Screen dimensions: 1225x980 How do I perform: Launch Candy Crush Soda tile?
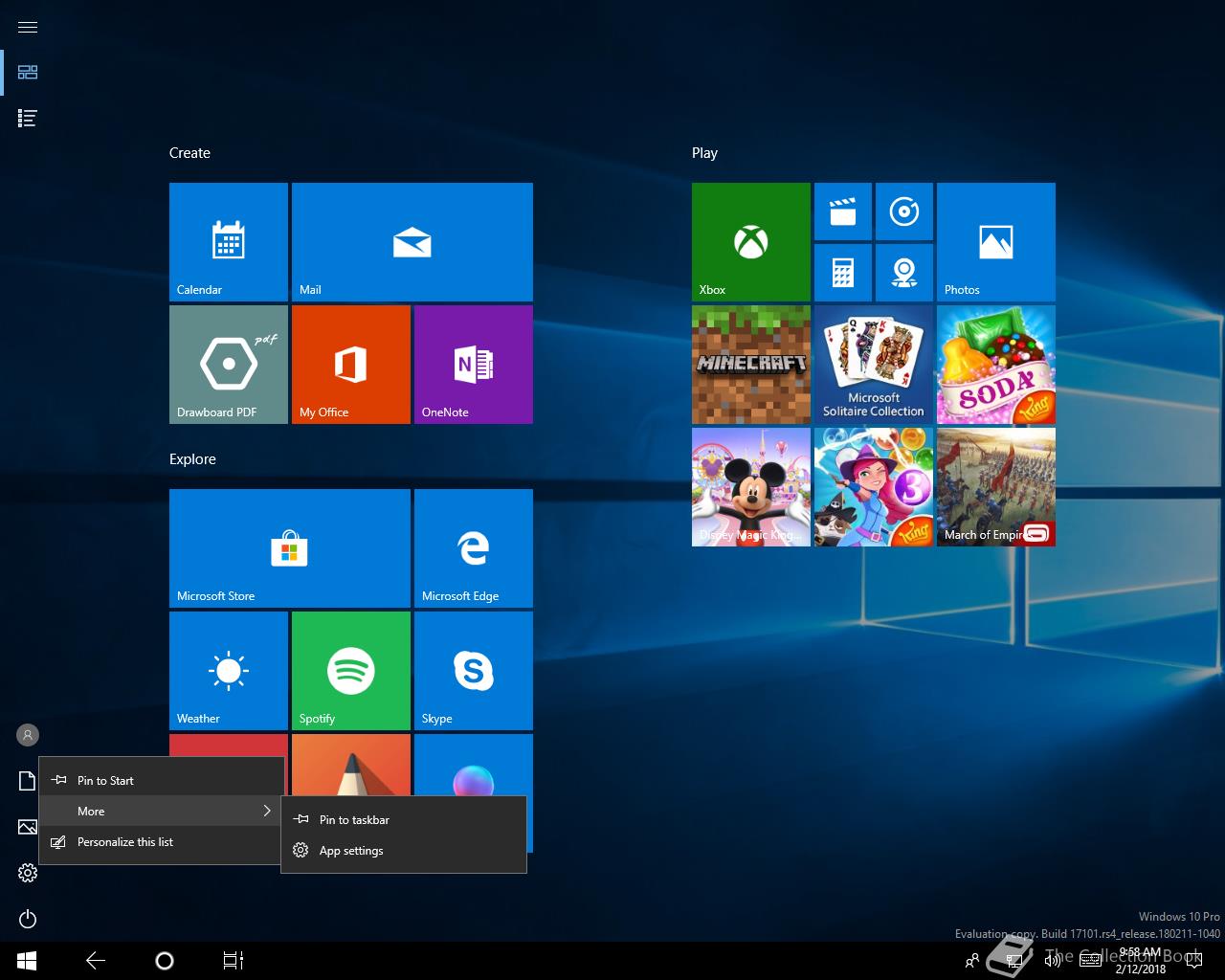996,365
